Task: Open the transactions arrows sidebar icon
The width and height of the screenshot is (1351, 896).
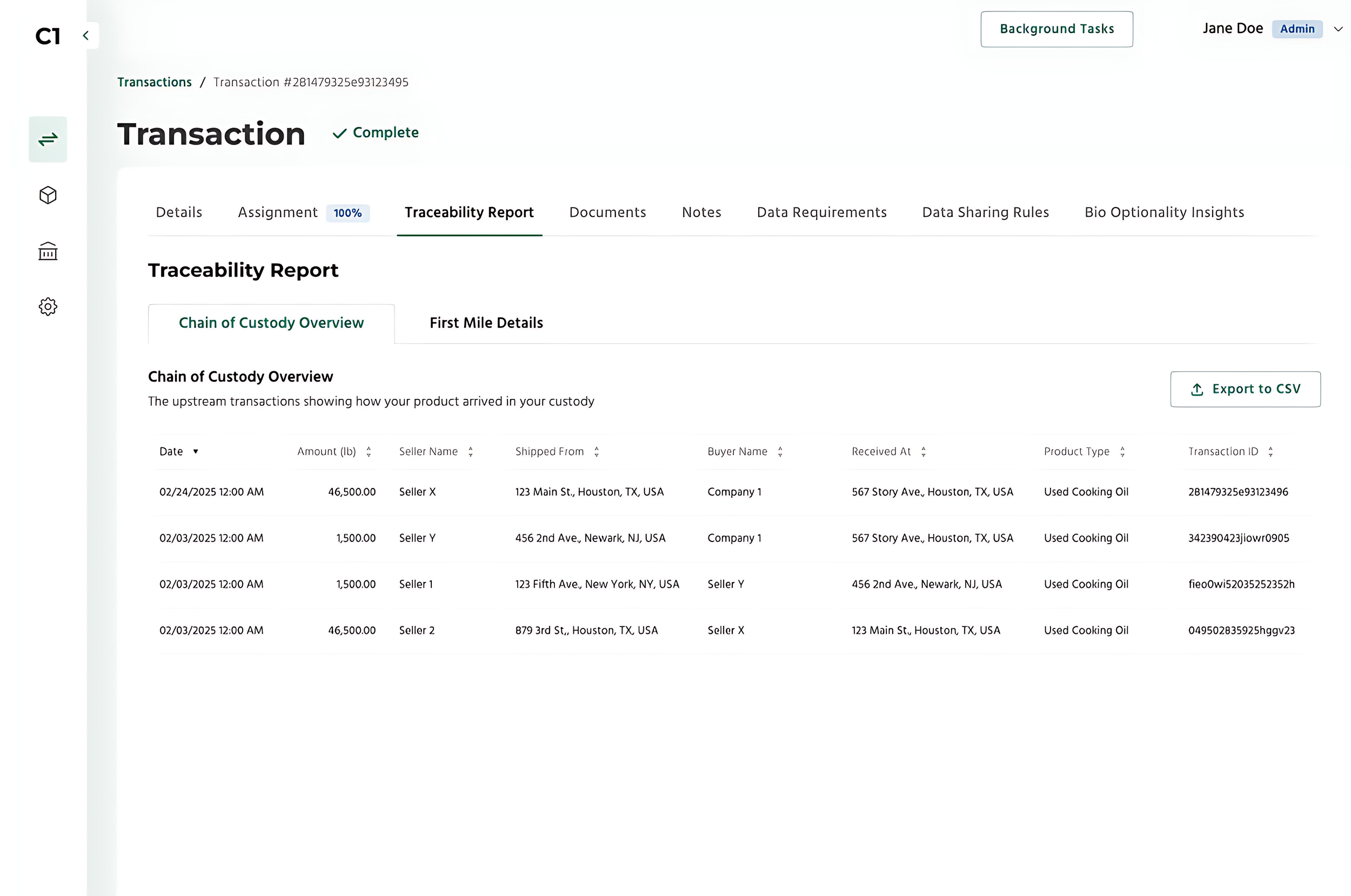Action: pyautogui.click(x=48, y=139)
